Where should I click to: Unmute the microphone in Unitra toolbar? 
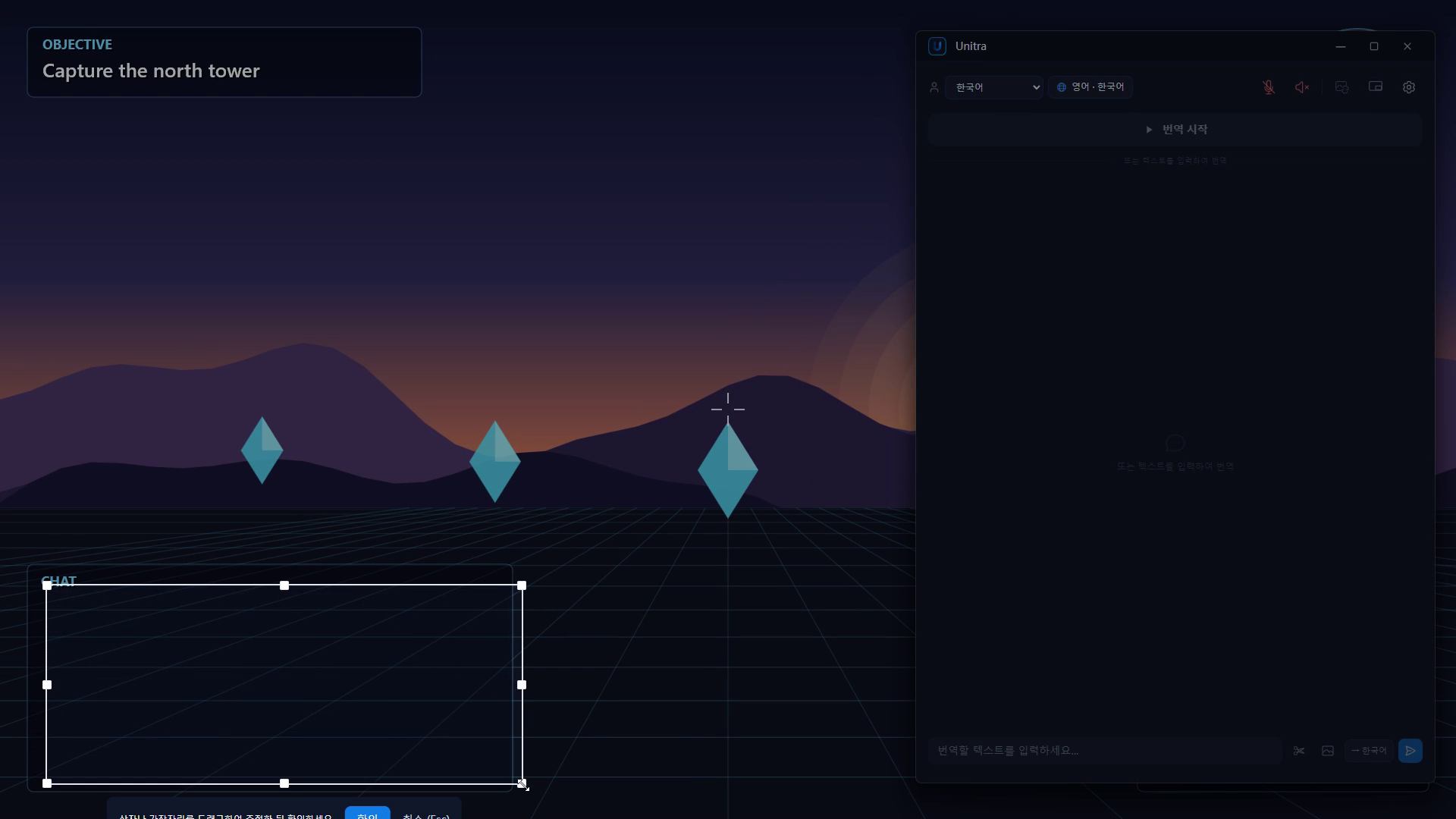click(1269, 87)
